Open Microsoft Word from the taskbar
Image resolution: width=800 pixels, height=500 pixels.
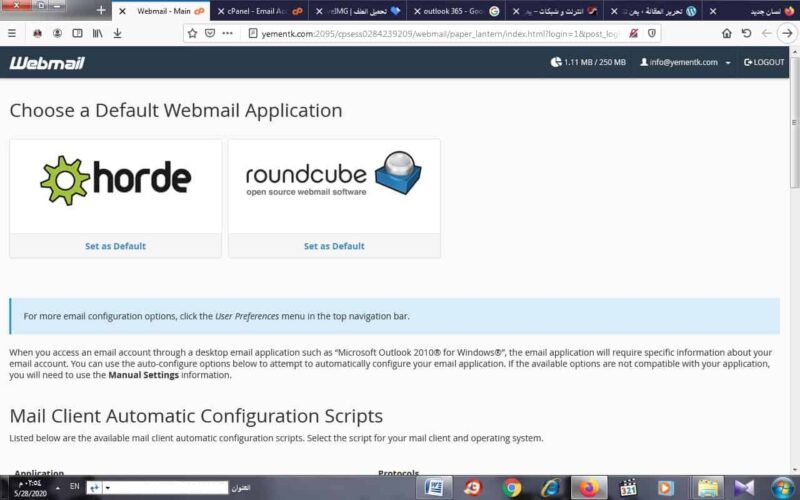(x=434, y=488)
